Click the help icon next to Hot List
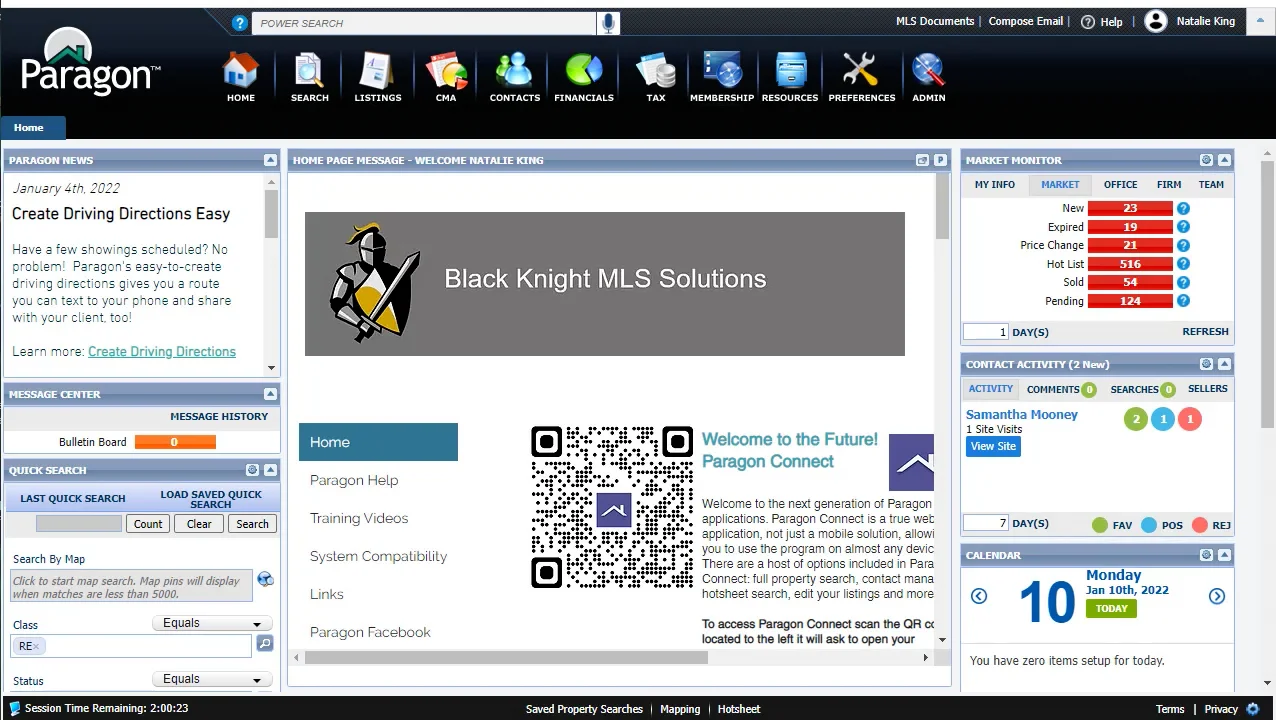Screen dimensions: 1276x720 pos(1183,264)
